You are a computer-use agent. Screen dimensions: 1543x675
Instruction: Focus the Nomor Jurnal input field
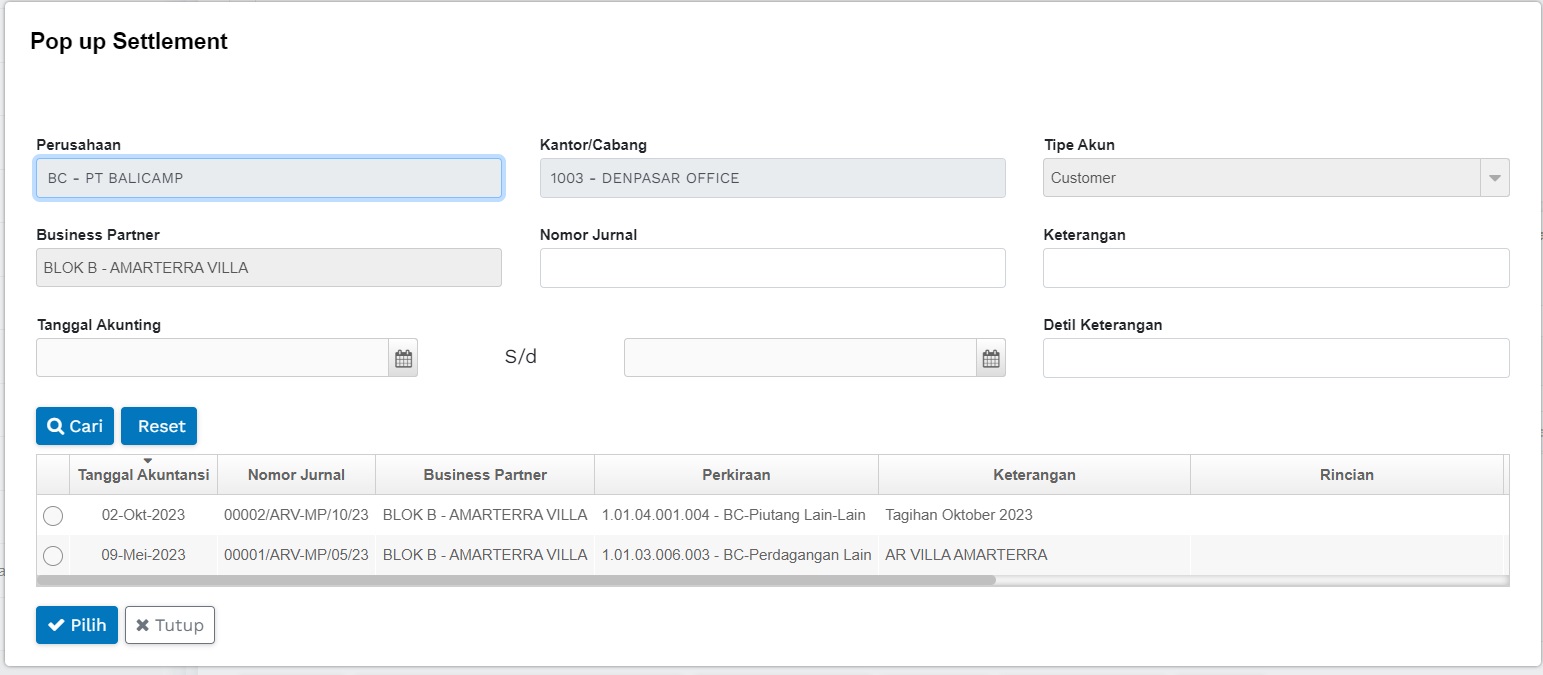772,268
